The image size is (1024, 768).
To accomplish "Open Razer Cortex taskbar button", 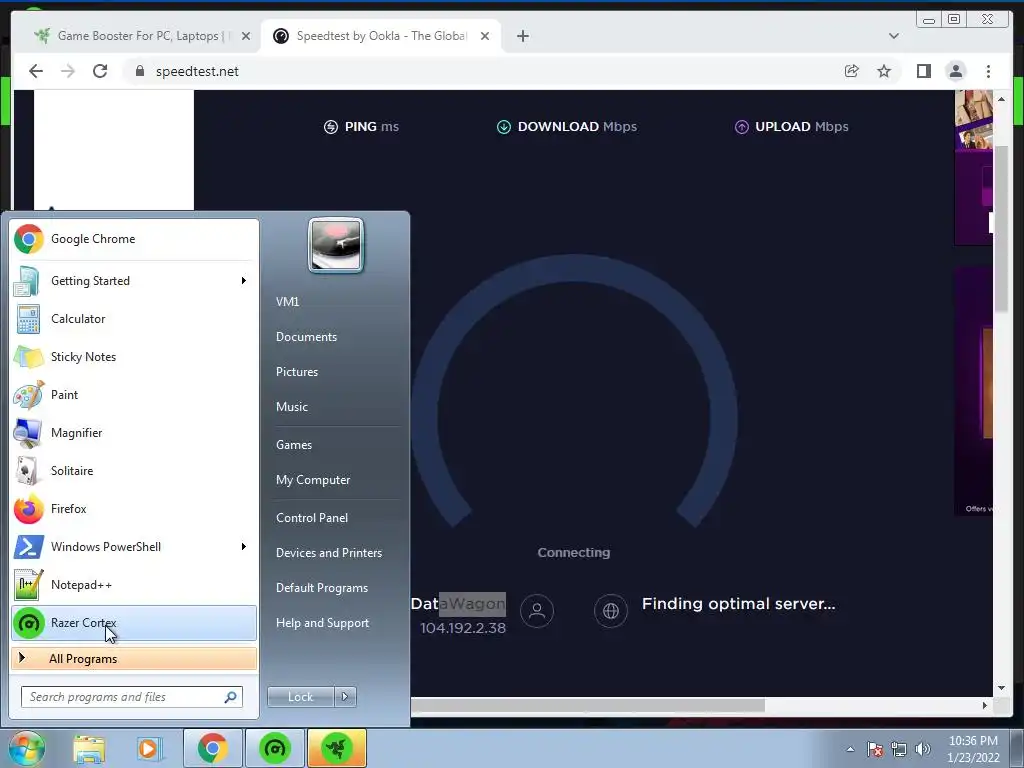I will pyautogui.click(x=274, y=748).
